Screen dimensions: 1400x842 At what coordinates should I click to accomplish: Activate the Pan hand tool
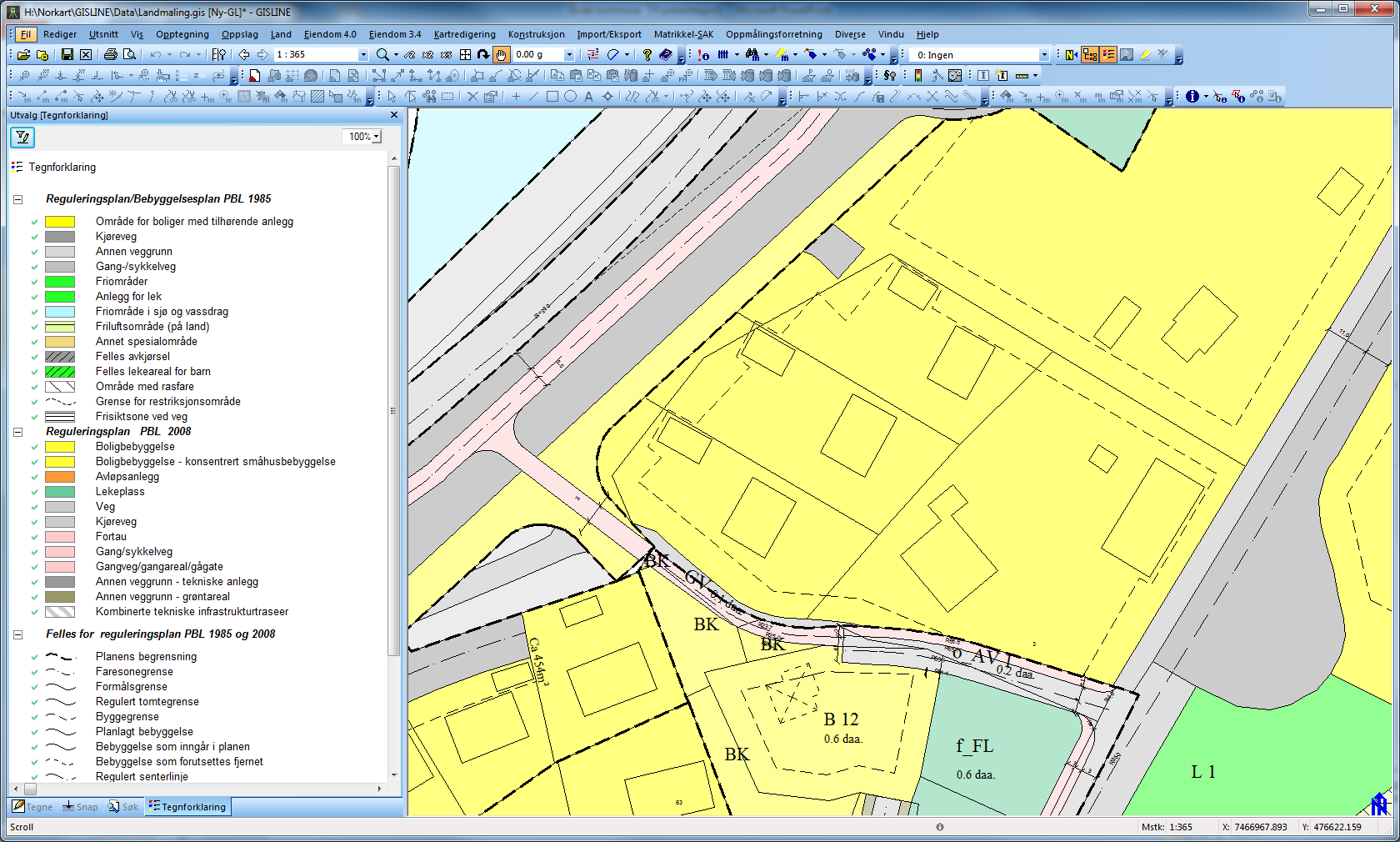(x=501, y=54)
